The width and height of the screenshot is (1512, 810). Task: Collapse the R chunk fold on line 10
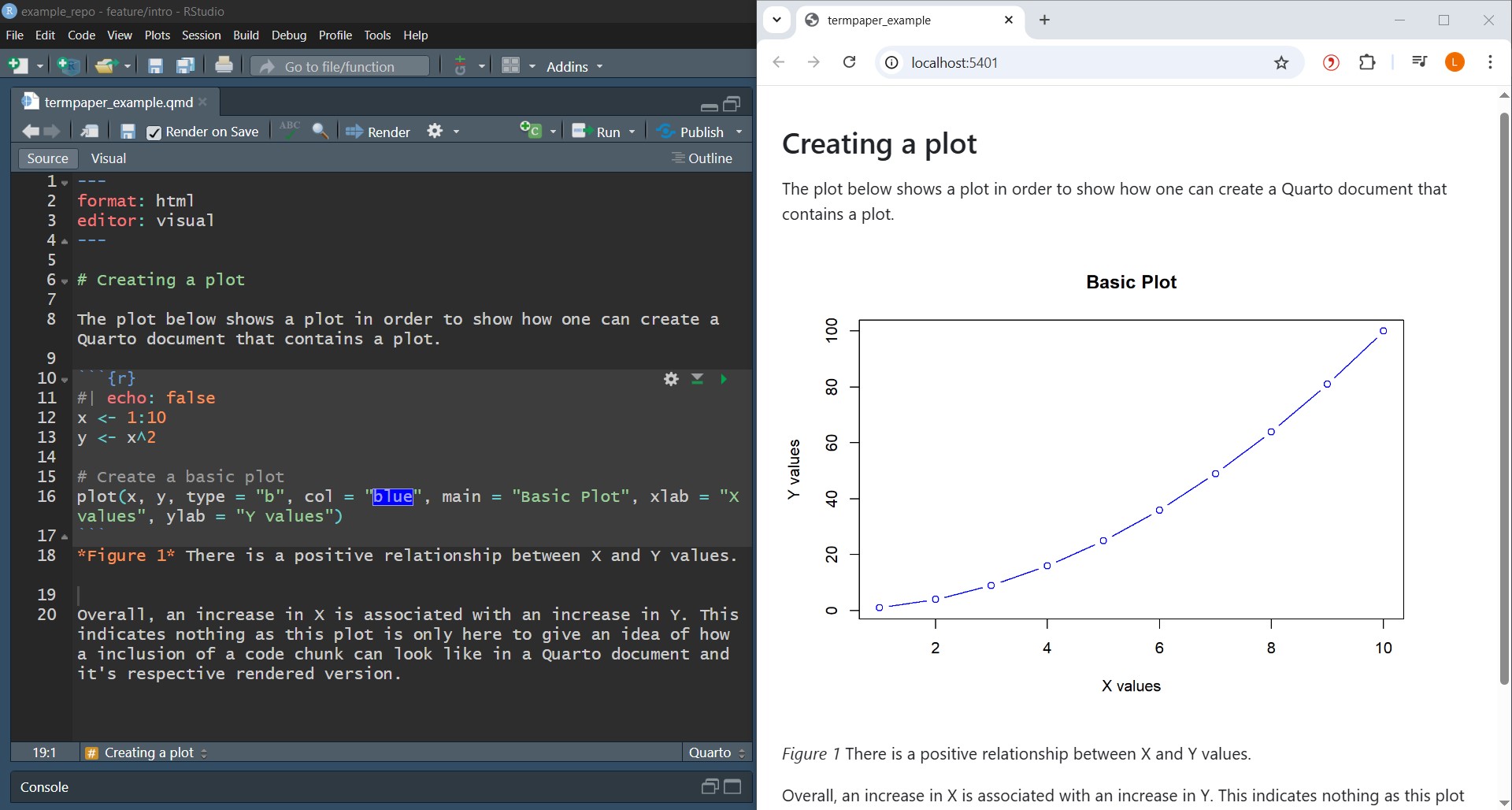point(65,380)
